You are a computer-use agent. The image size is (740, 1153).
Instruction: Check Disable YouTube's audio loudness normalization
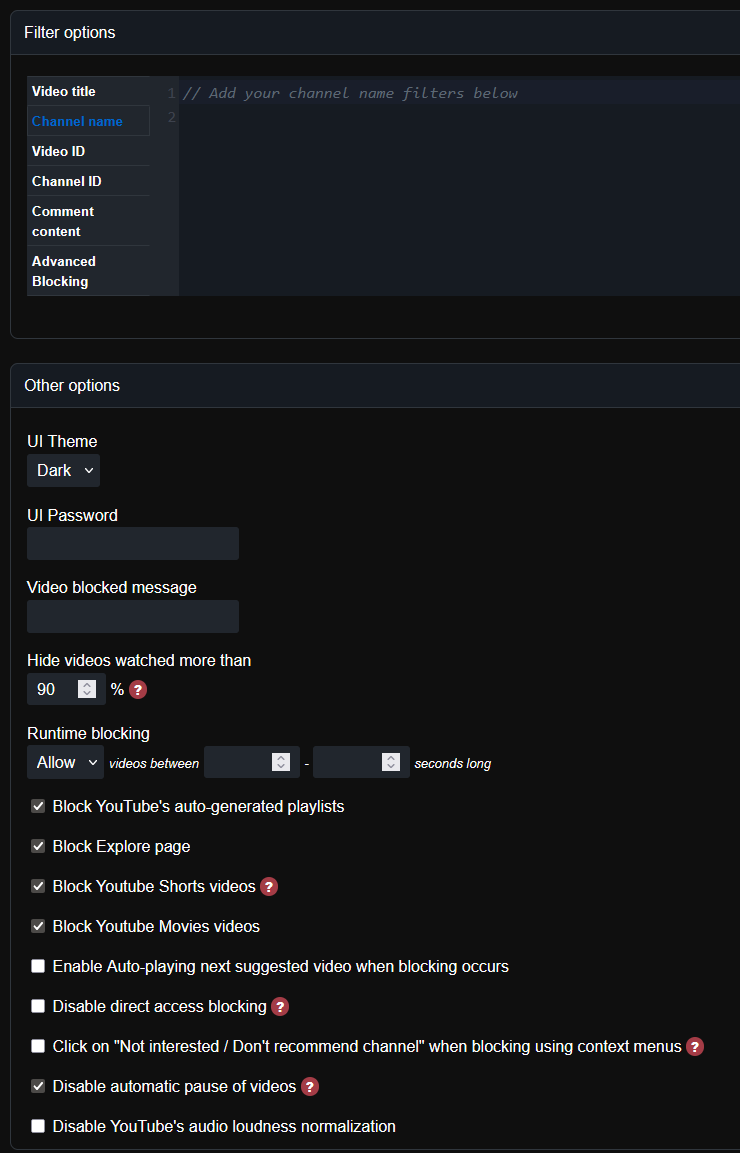pos(38,1127)
